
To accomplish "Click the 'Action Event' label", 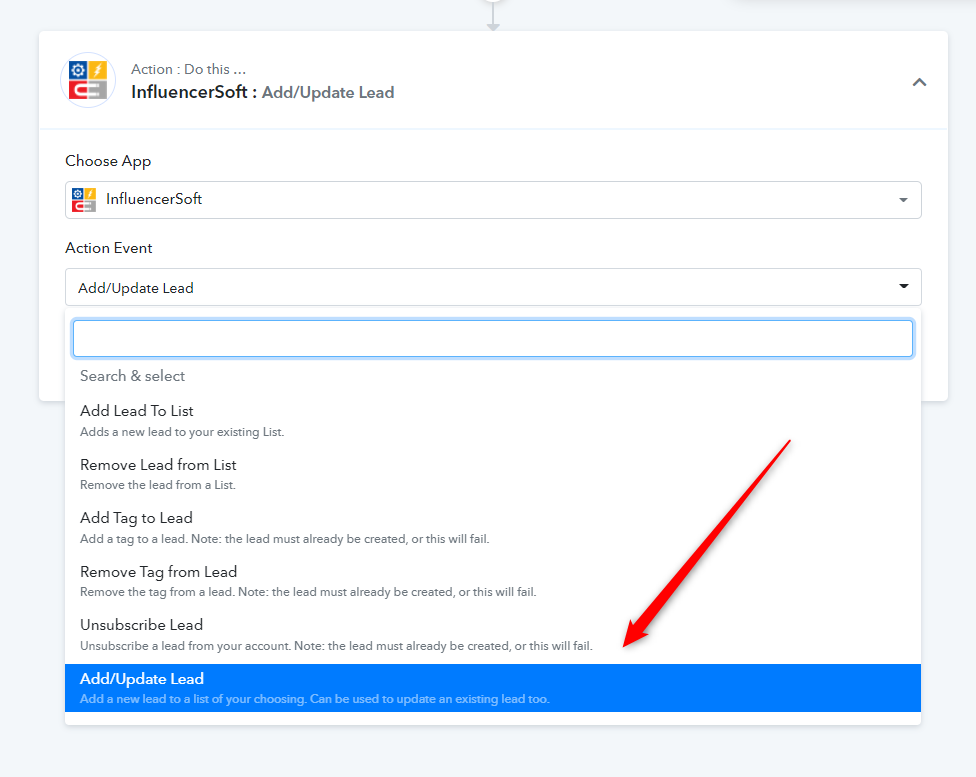I will pos(108,248).
